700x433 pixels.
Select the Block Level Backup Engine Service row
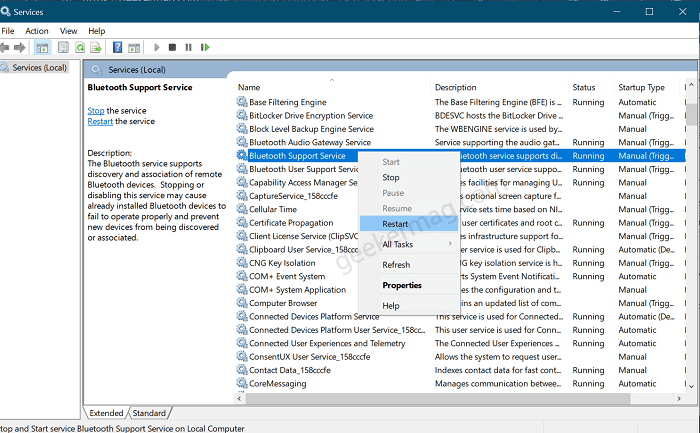pos(460,129)
